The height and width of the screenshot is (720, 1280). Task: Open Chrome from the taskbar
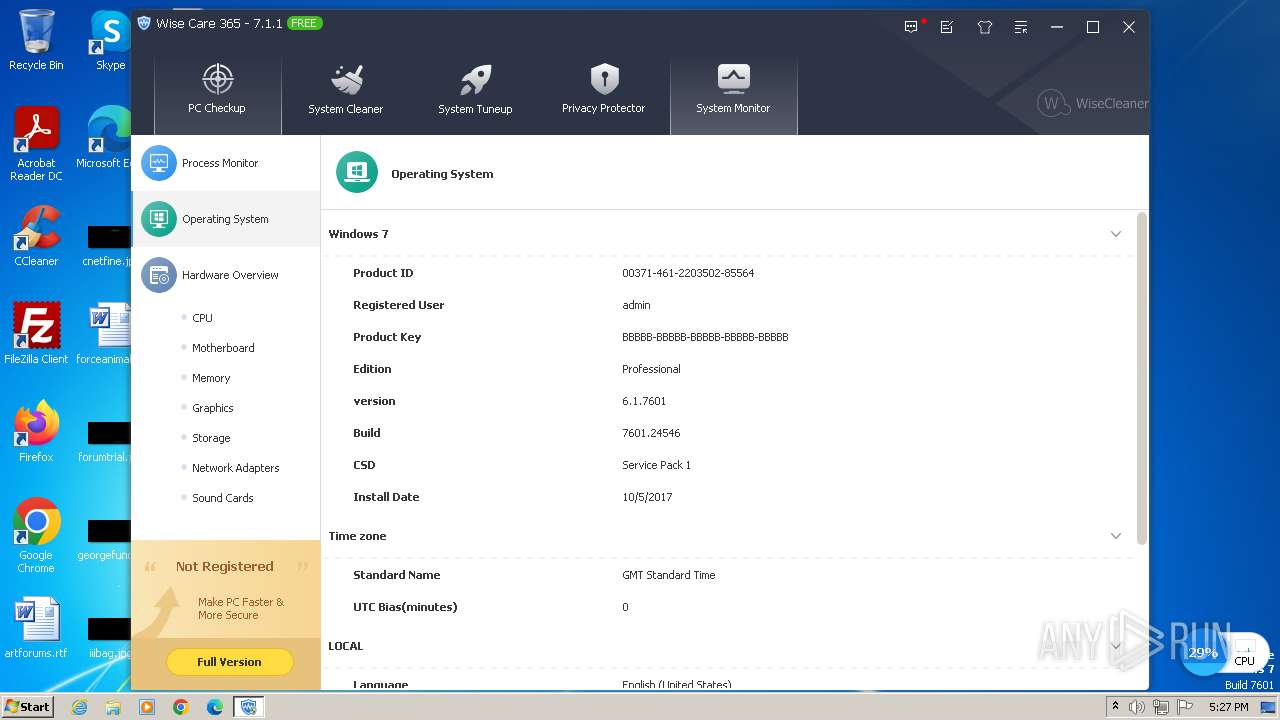pyautogui.click(x=181, y=707)
